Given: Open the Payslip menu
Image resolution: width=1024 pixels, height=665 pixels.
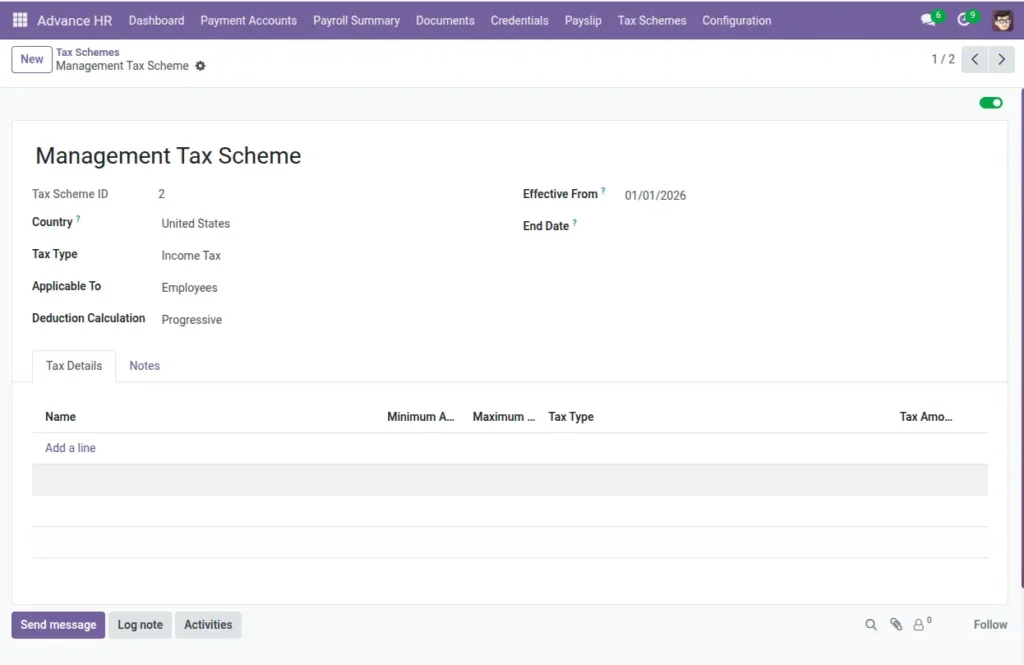Looking at the screenshot, I should click(583, 20).
